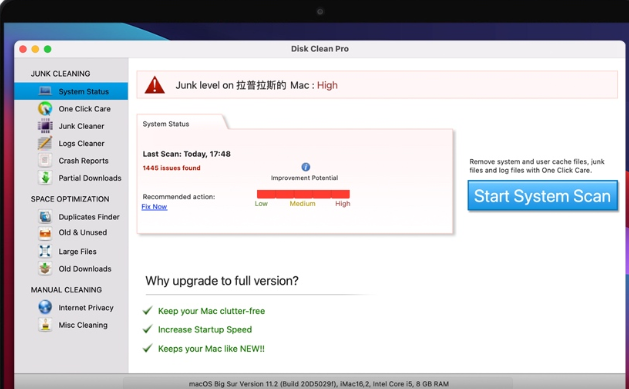The width and height of the screenshot is (629, 389).
Task: Click the '1445 issues found' text
Action: [171, 168]
